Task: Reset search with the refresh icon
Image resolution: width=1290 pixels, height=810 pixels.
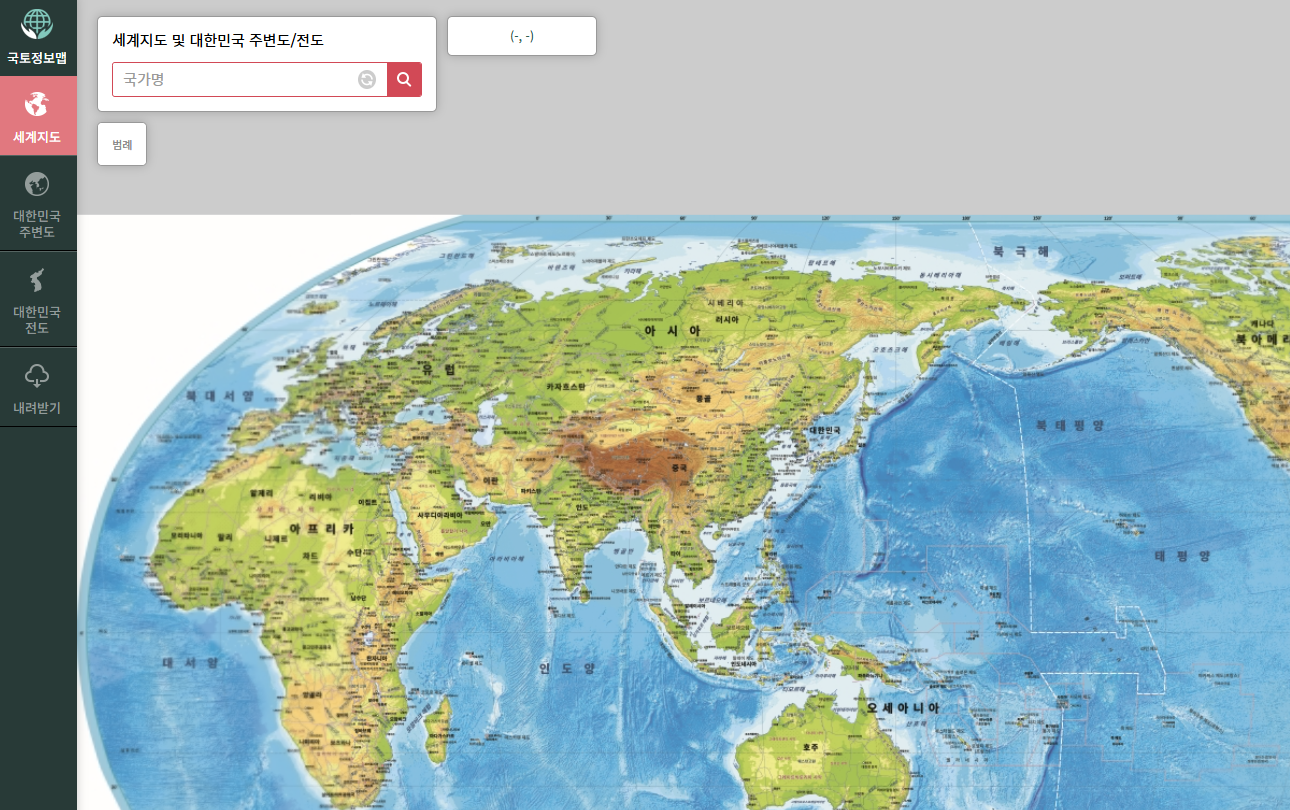Action: point(367,80)
